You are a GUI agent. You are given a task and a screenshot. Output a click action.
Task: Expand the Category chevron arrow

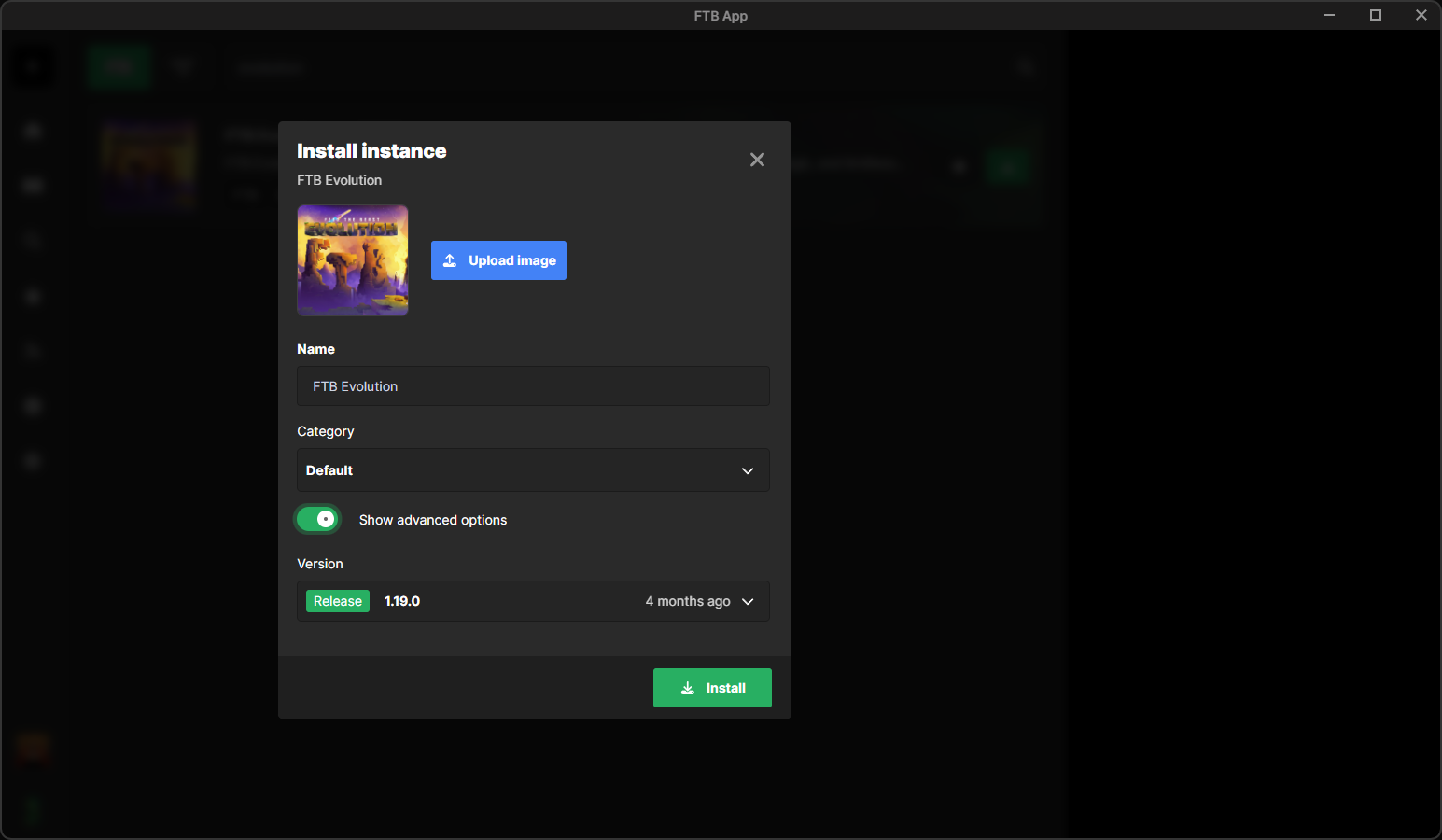[748, 470]
